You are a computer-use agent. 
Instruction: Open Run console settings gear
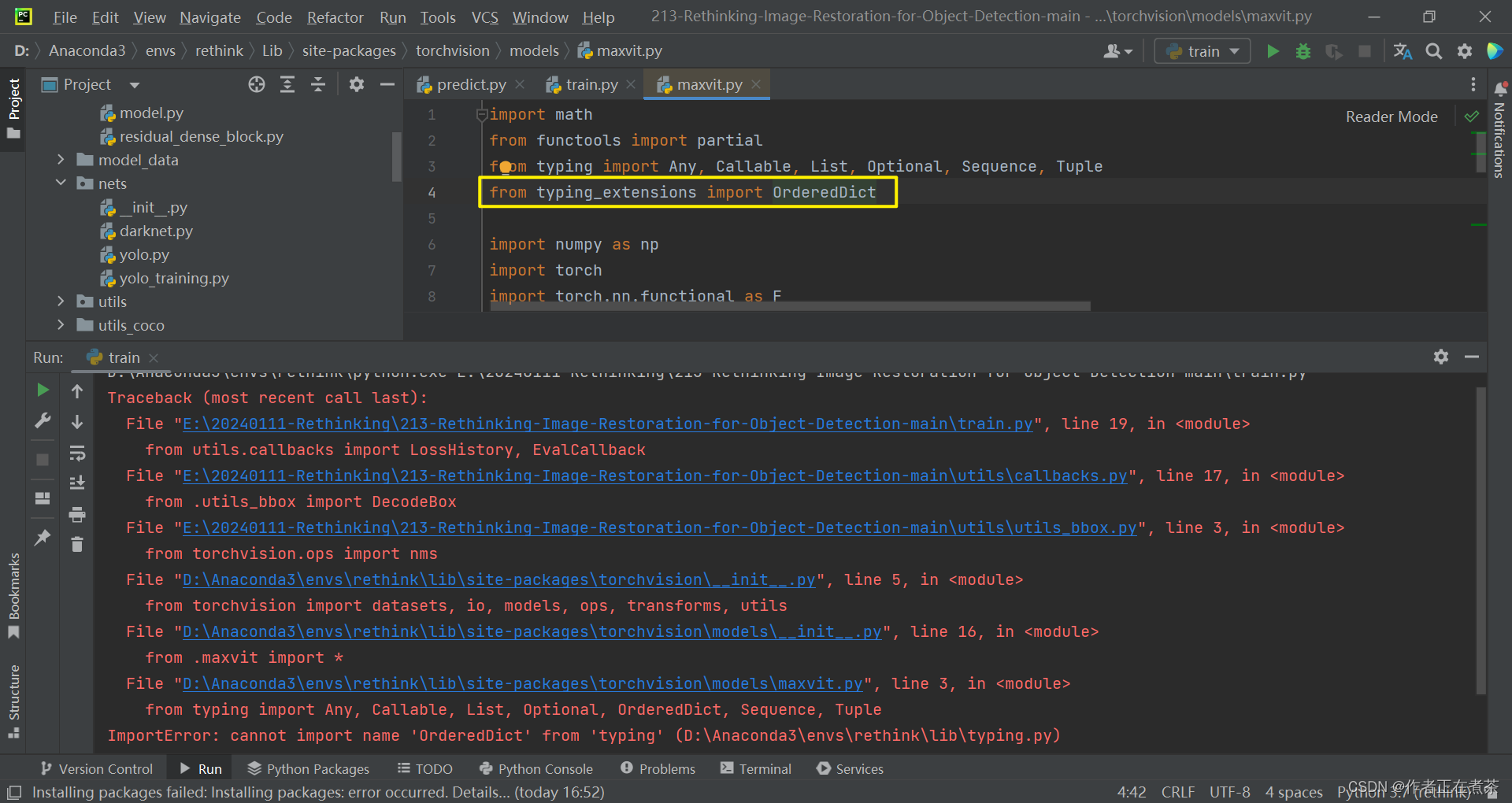click(1441, 357)
